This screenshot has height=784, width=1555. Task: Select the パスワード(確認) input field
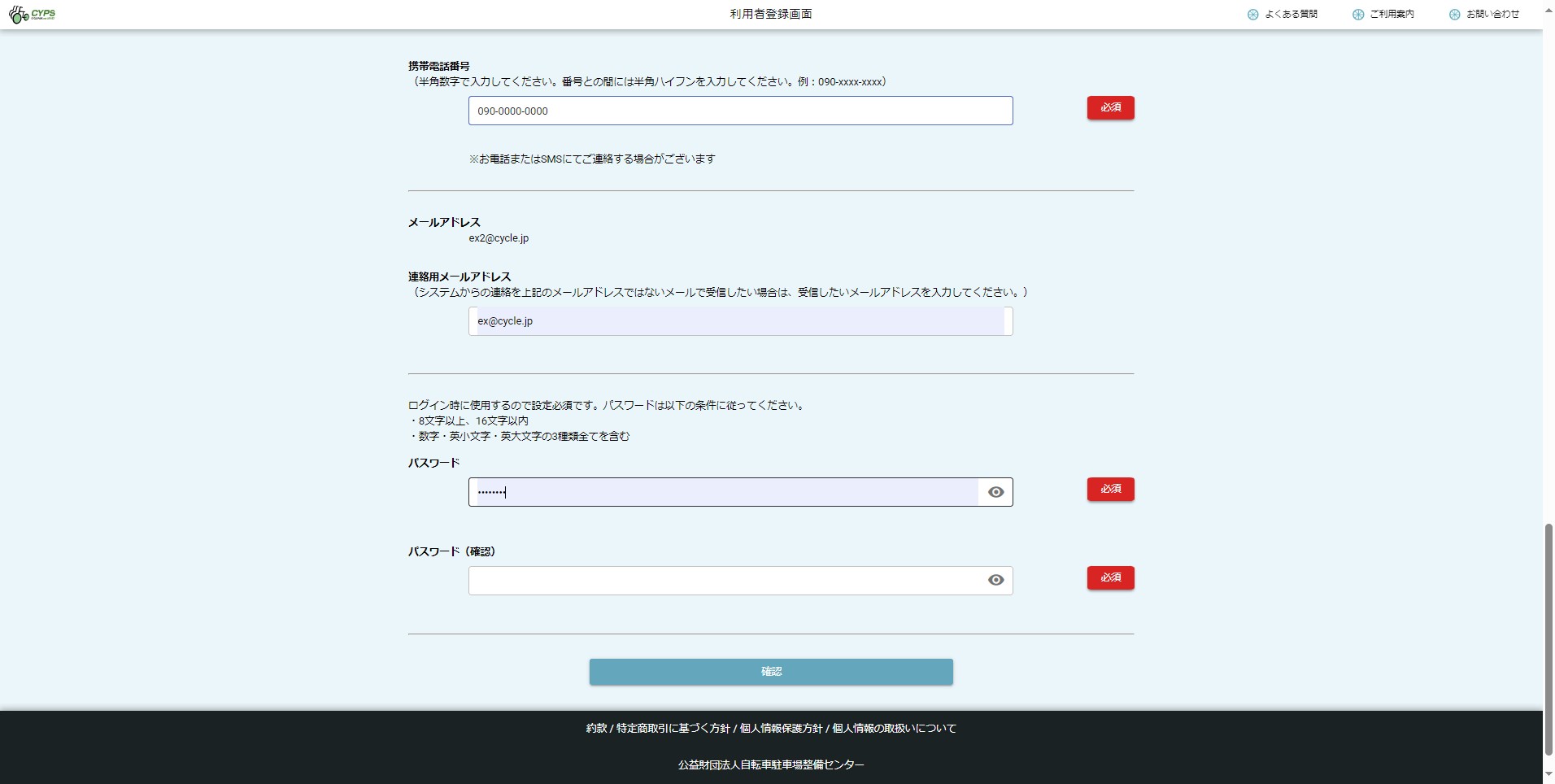[724, 581]
